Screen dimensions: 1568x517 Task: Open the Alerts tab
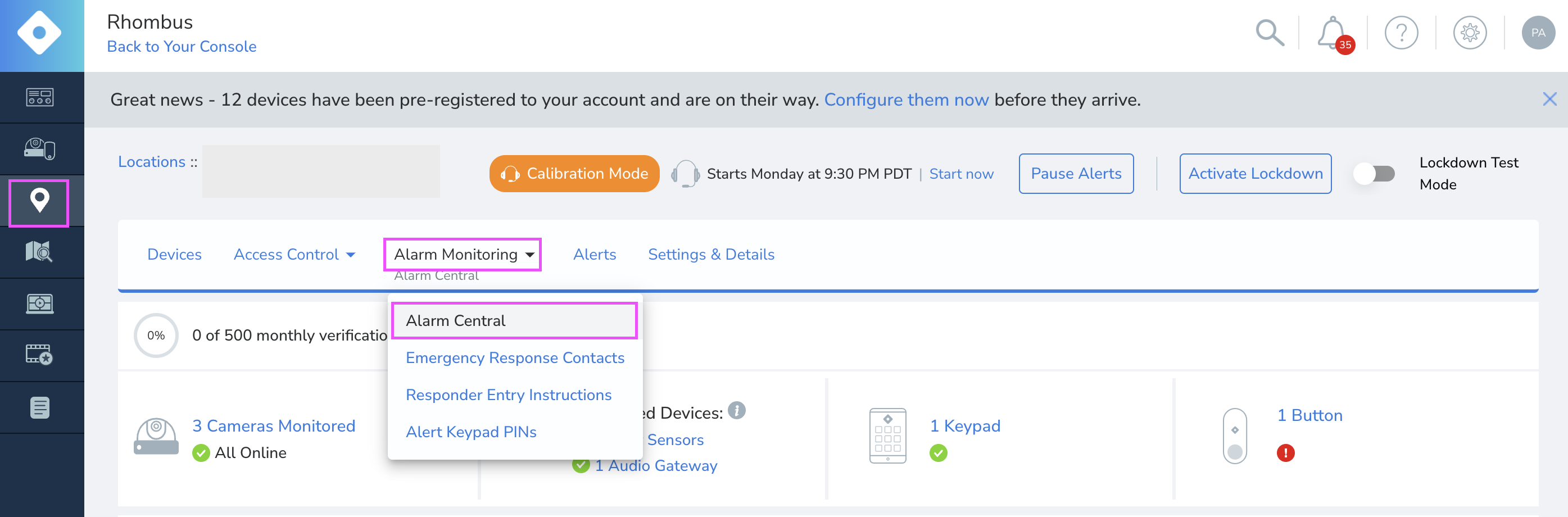coord(594,254)
